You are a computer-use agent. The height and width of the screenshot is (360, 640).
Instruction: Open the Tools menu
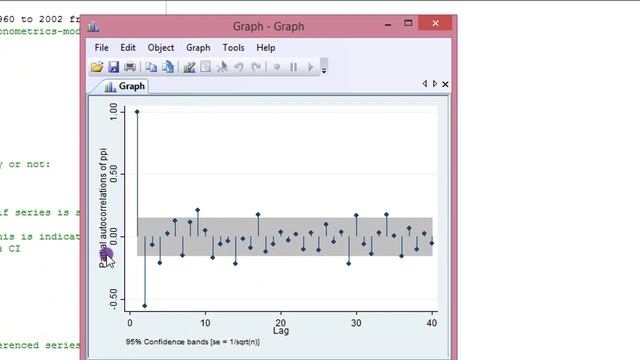click(x=233, y=48)
